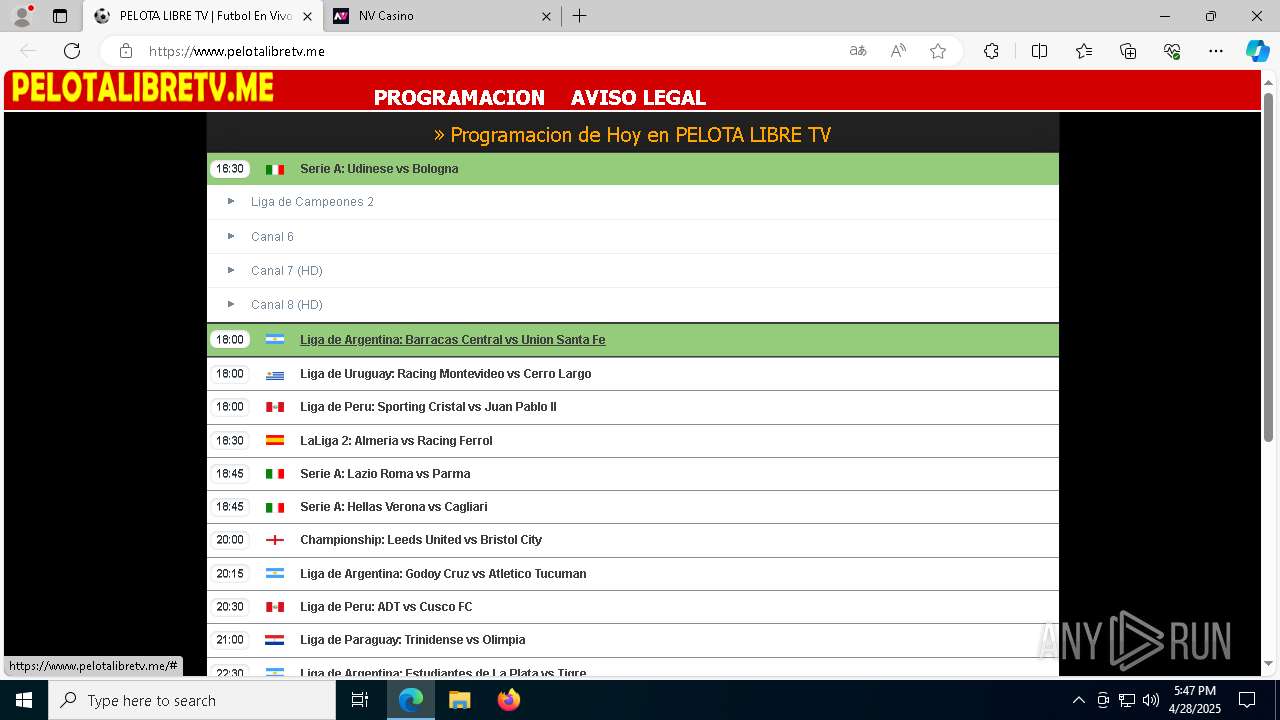
Task: Add page to favorites star icon
Action: (x=938, y=51)
